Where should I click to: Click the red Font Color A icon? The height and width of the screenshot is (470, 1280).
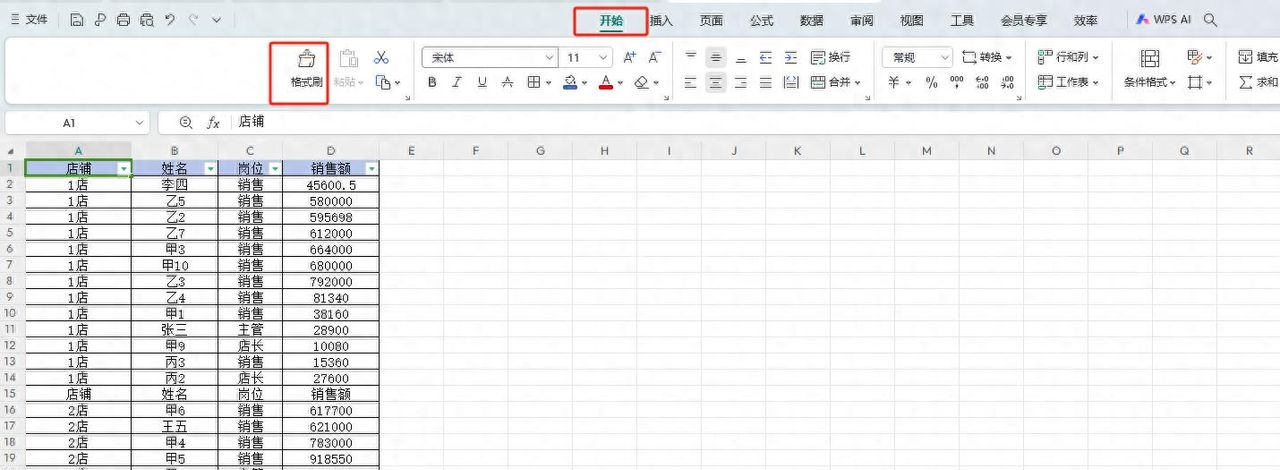pos(605,83)
